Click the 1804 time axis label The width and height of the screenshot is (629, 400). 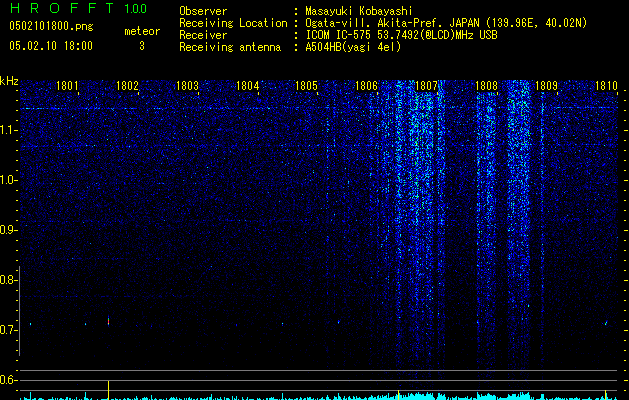pos(248,85)
